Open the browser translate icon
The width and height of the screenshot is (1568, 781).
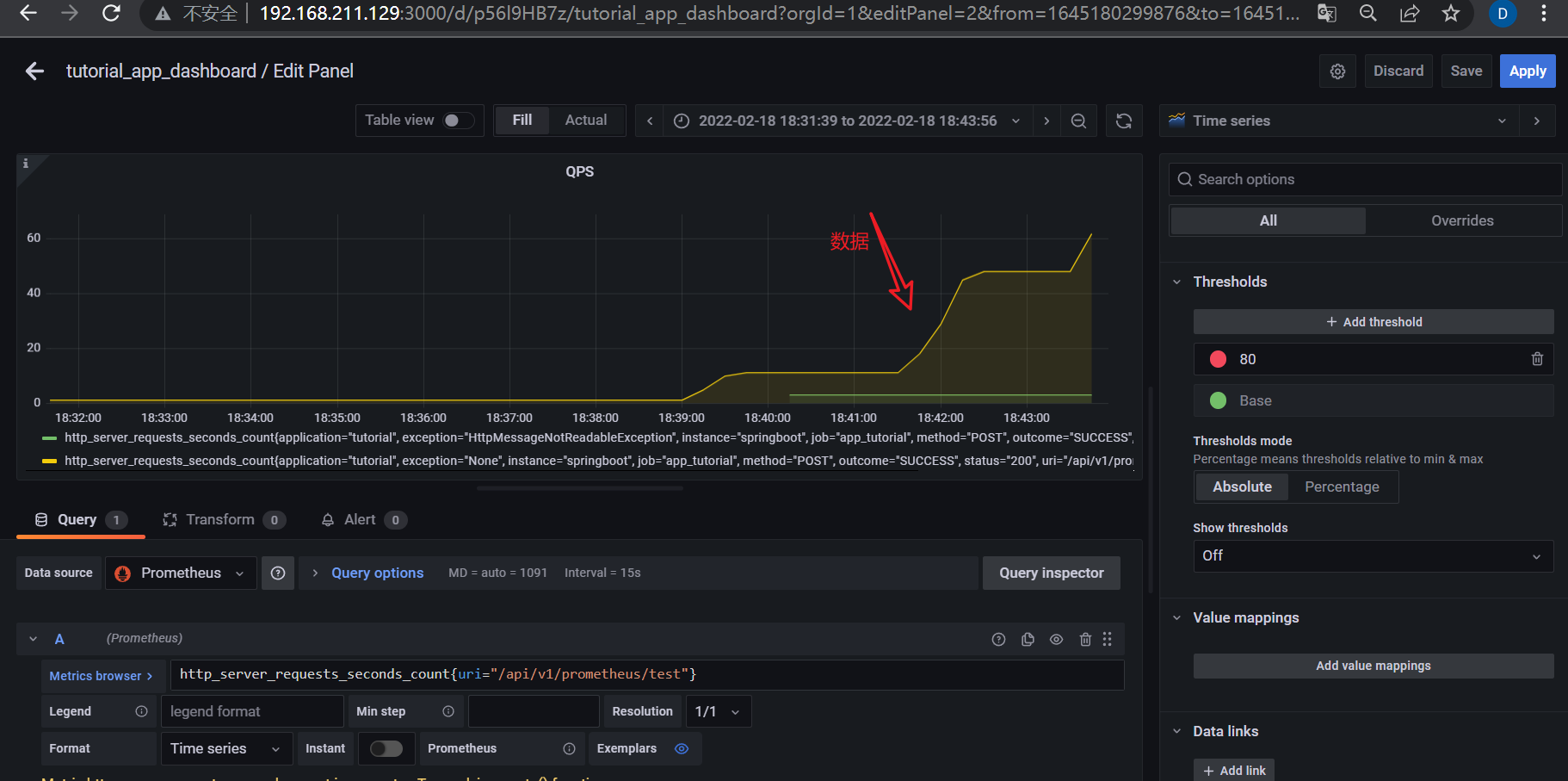pyautogui.click(x=1326, y=13)
